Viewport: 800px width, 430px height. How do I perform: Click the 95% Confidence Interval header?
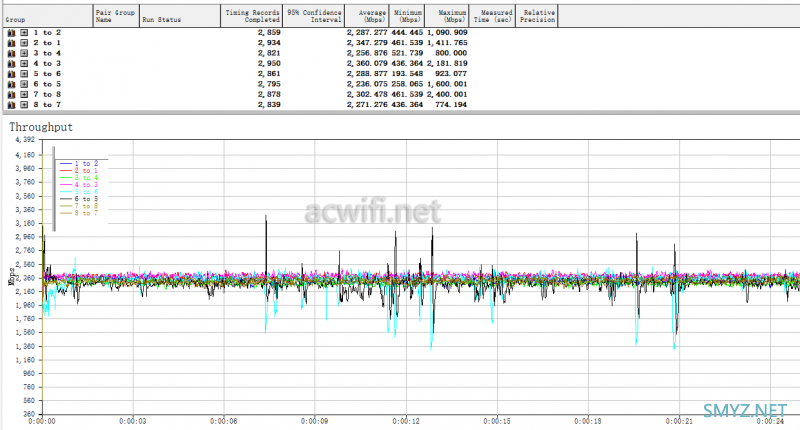[314, 16]
